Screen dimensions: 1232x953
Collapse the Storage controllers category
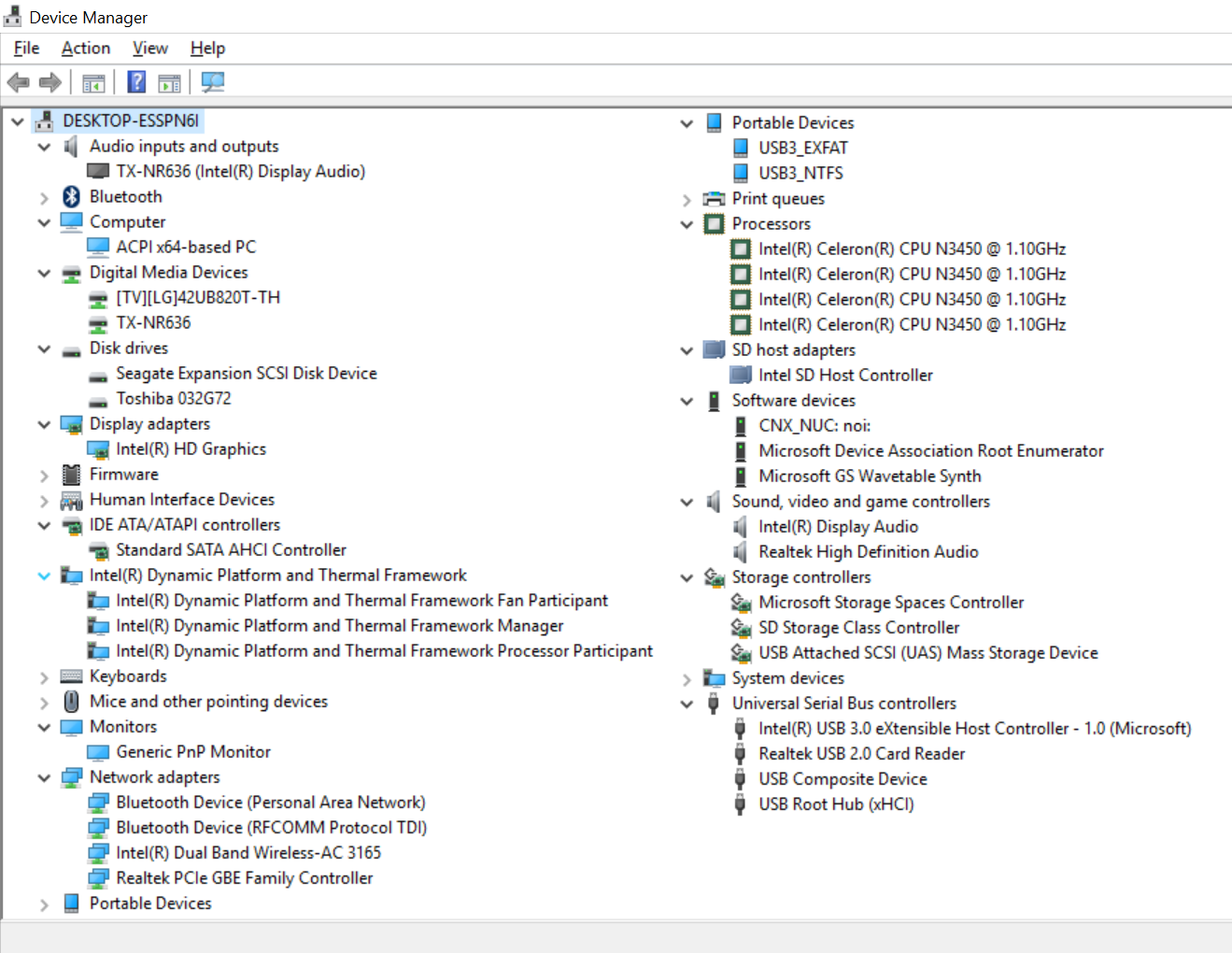click(687, 577)
